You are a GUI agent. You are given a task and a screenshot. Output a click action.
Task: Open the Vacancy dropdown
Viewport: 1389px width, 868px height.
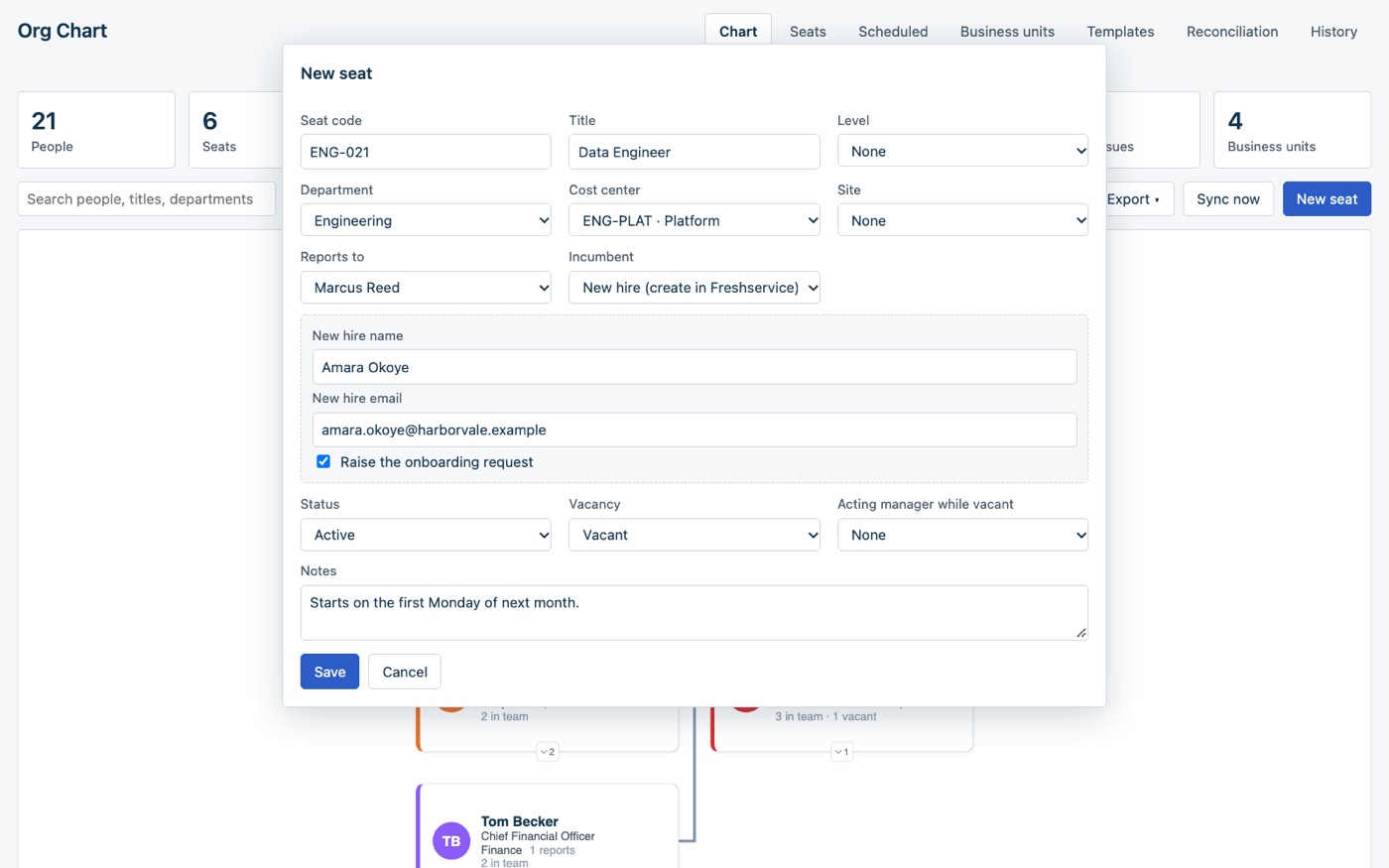point(694,535)
